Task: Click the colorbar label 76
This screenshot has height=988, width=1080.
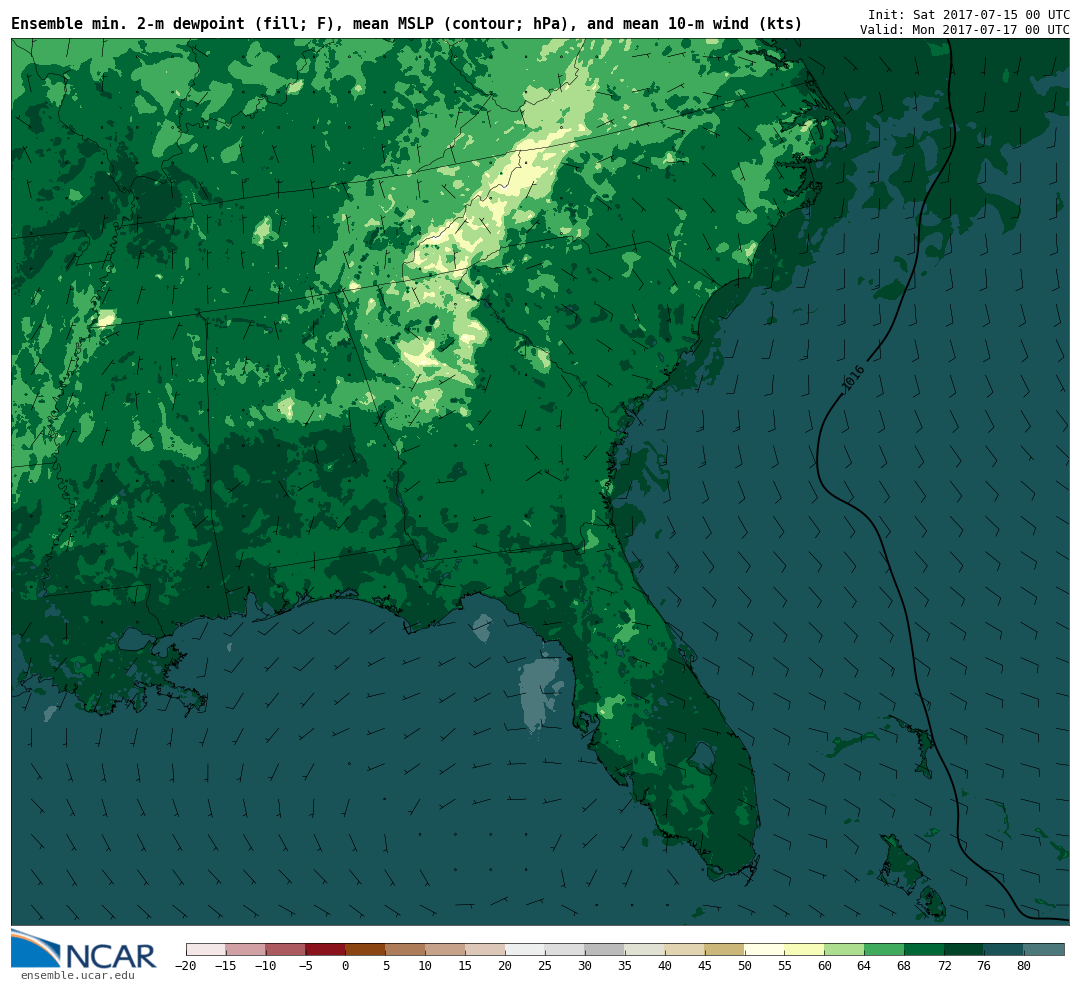Action: click(x=984, y=966)
